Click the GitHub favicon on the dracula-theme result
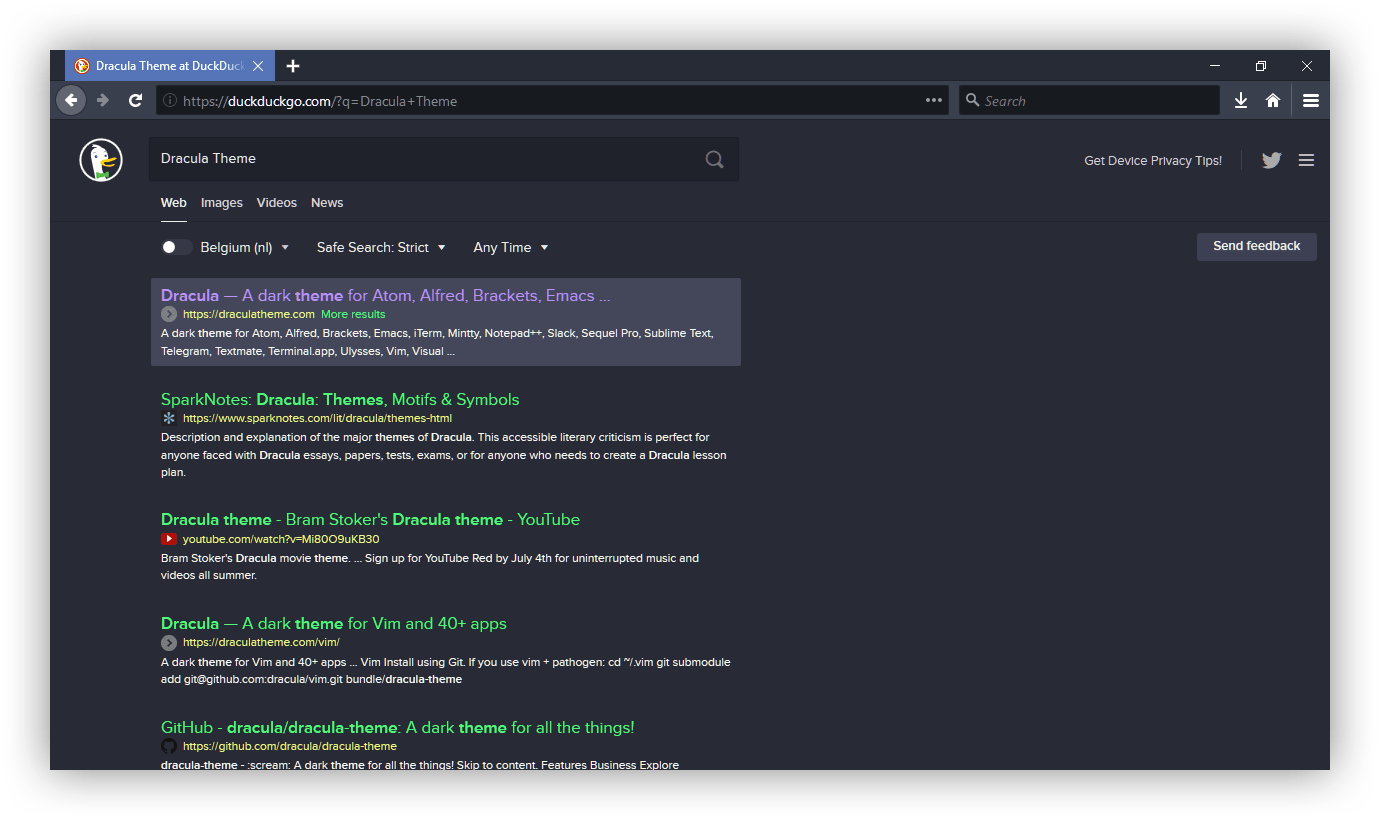Viewport: 1380px width, 820px height. [168, 746]
